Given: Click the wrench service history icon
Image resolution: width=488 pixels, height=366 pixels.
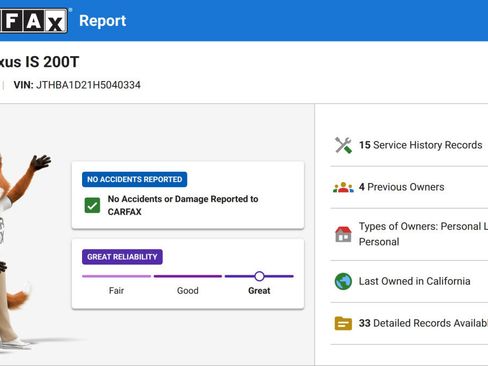Looking at the screenshot, I should tap(343, 145).
